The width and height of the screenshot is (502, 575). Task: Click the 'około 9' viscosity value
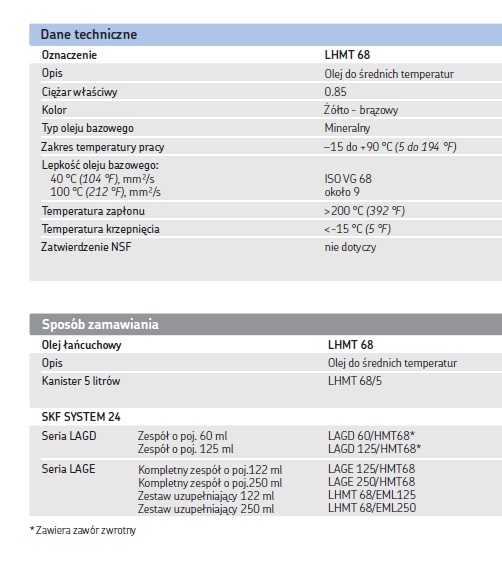click(x=342, y=192)
